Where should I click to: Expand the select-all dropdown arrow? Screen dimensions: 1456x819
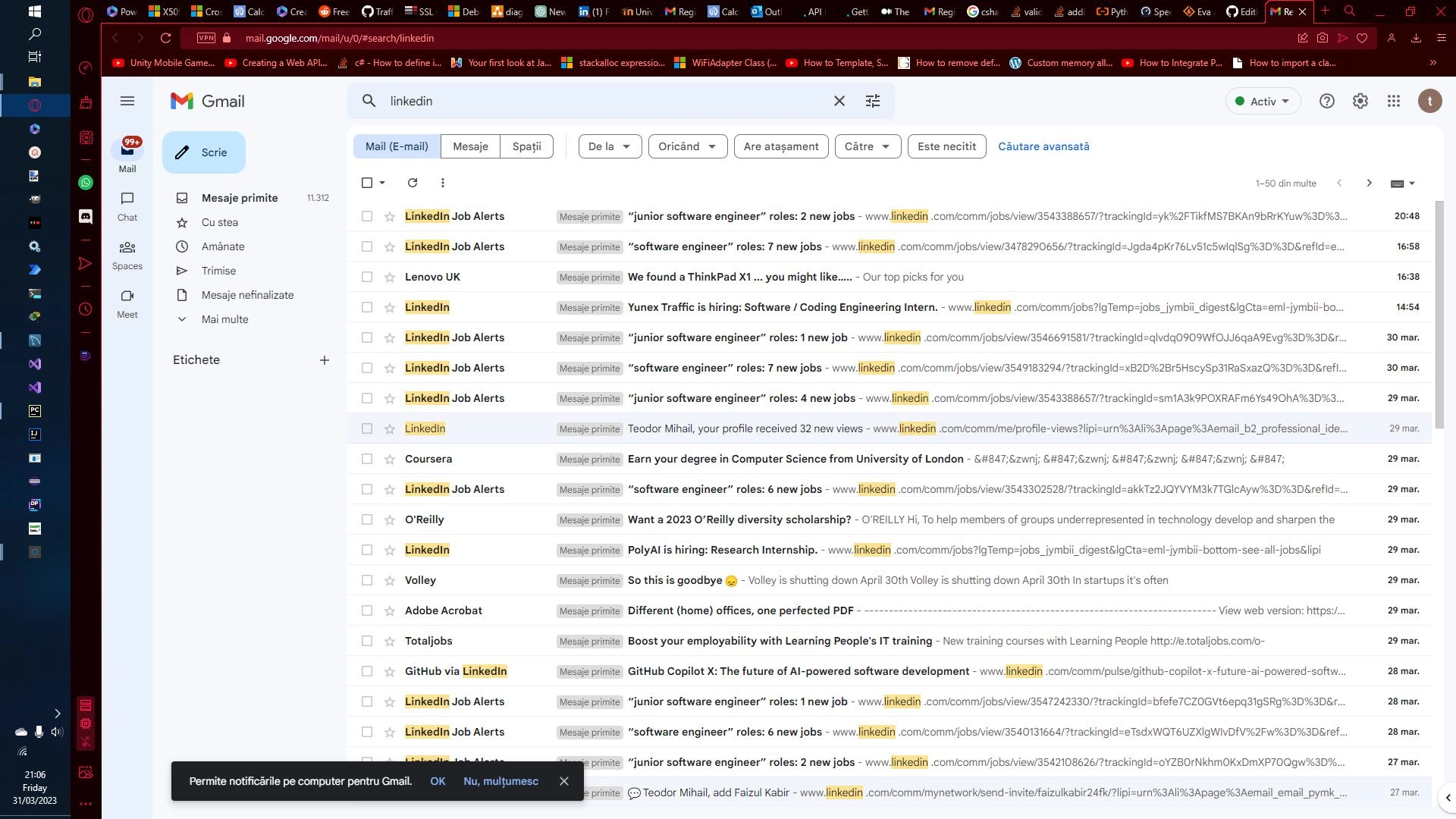382,183
